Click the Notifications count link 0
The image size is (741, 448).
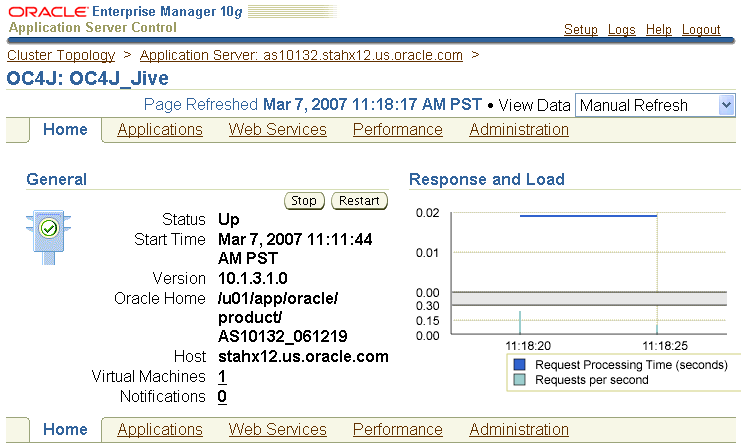tap(222, 396)
